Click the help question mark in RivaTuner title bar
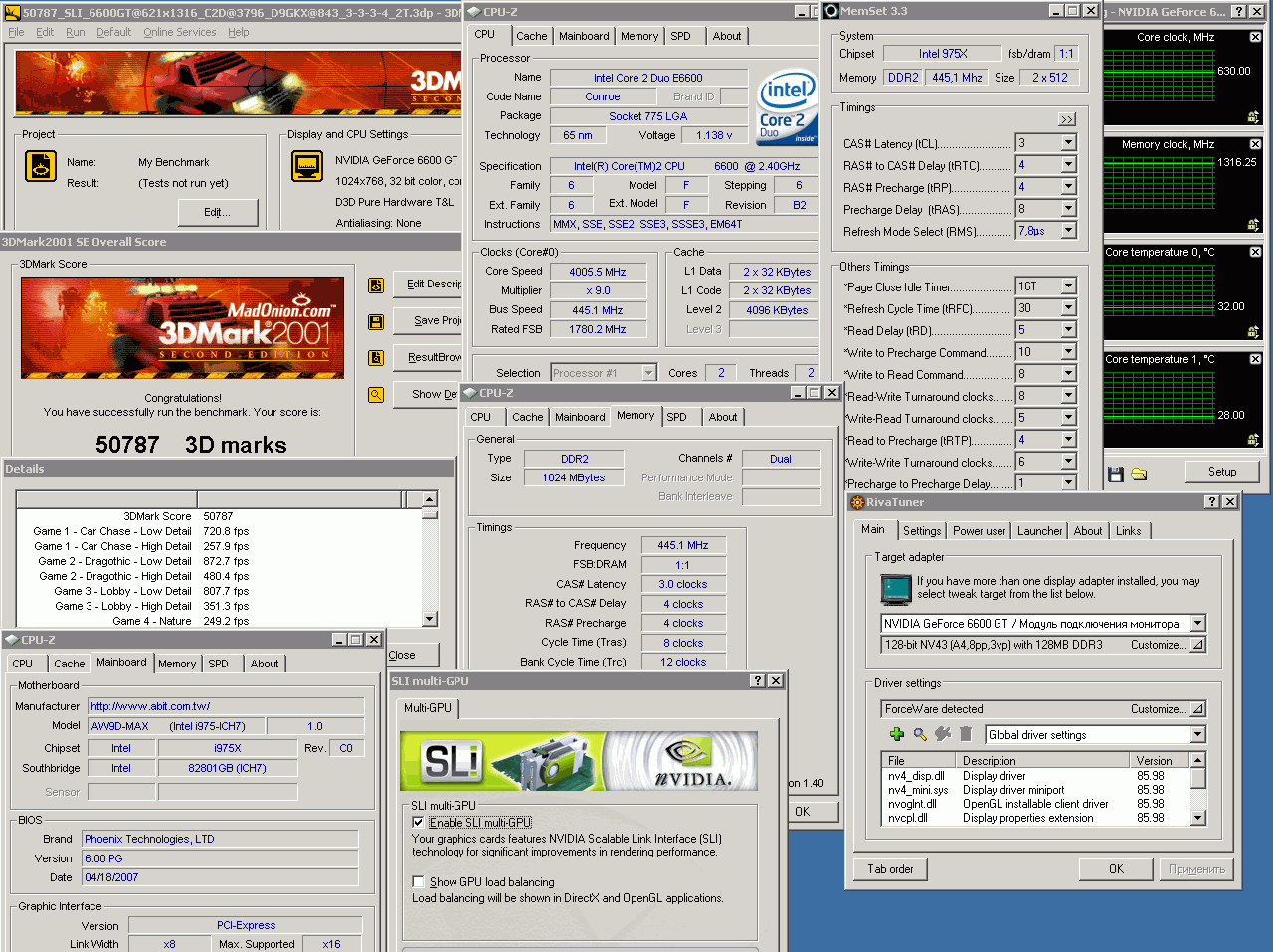 pyautogui.click(x=1212, y=502)
